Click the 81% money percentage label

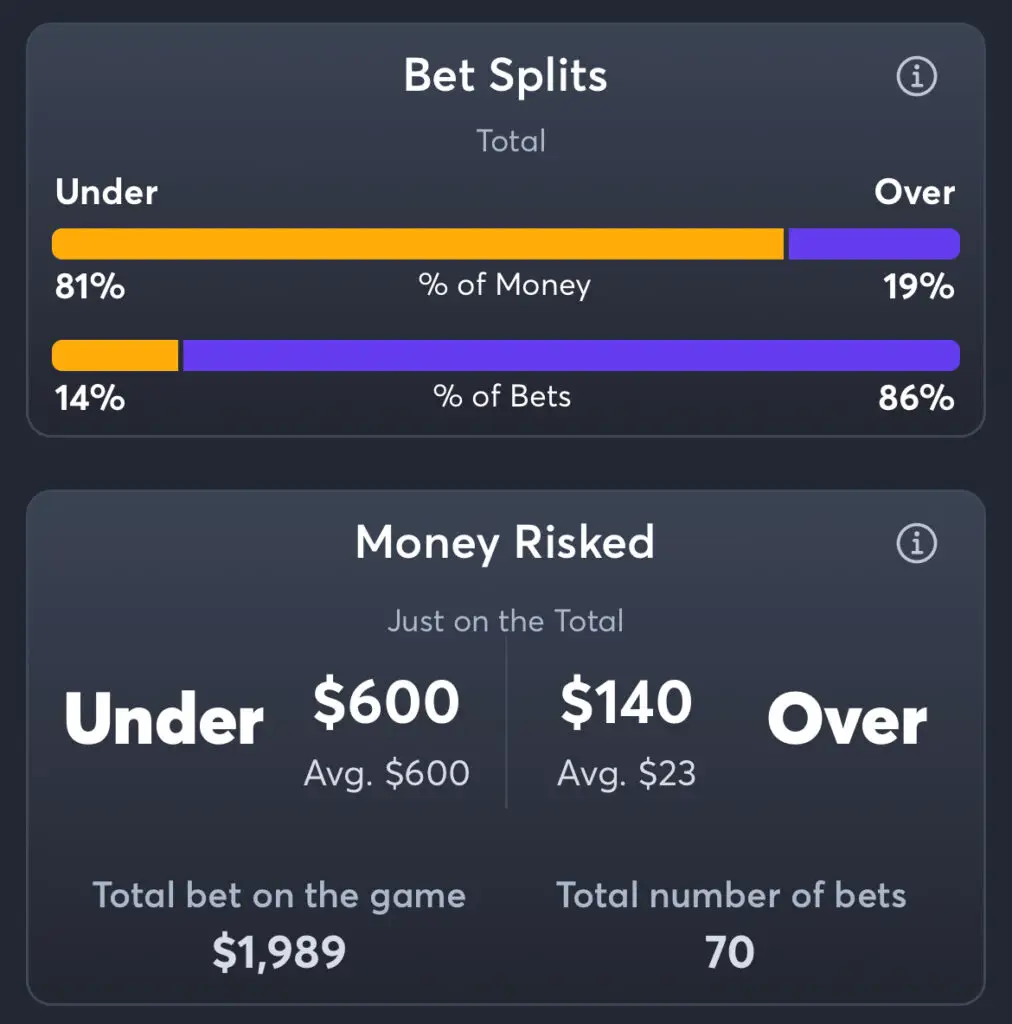[90, 286]
